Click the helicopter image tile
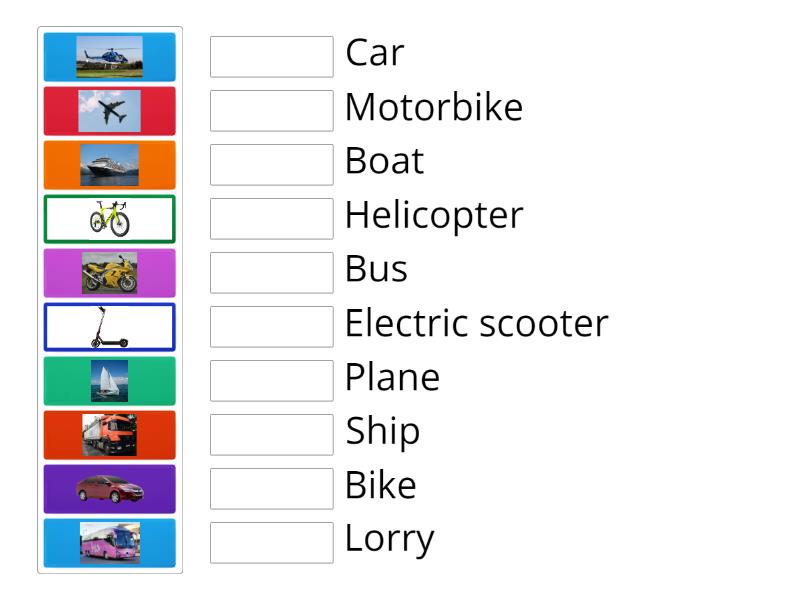The image size is (800, 600). click(109, 56)
